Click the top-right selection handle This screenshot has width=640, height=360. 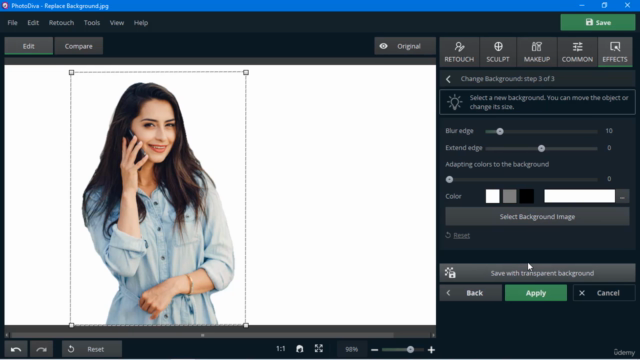(246, 72)
